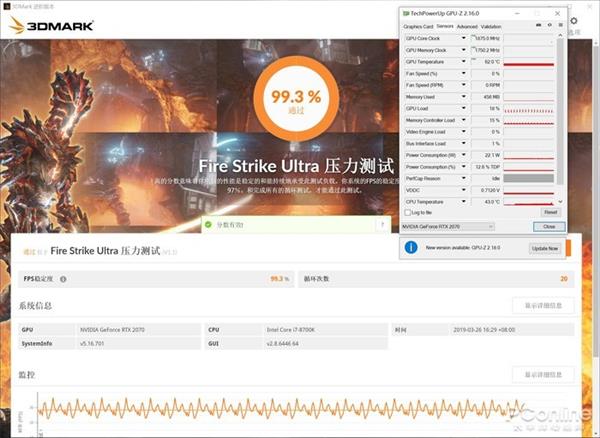Click the Close button in GPU-Z

pos(549,227)
